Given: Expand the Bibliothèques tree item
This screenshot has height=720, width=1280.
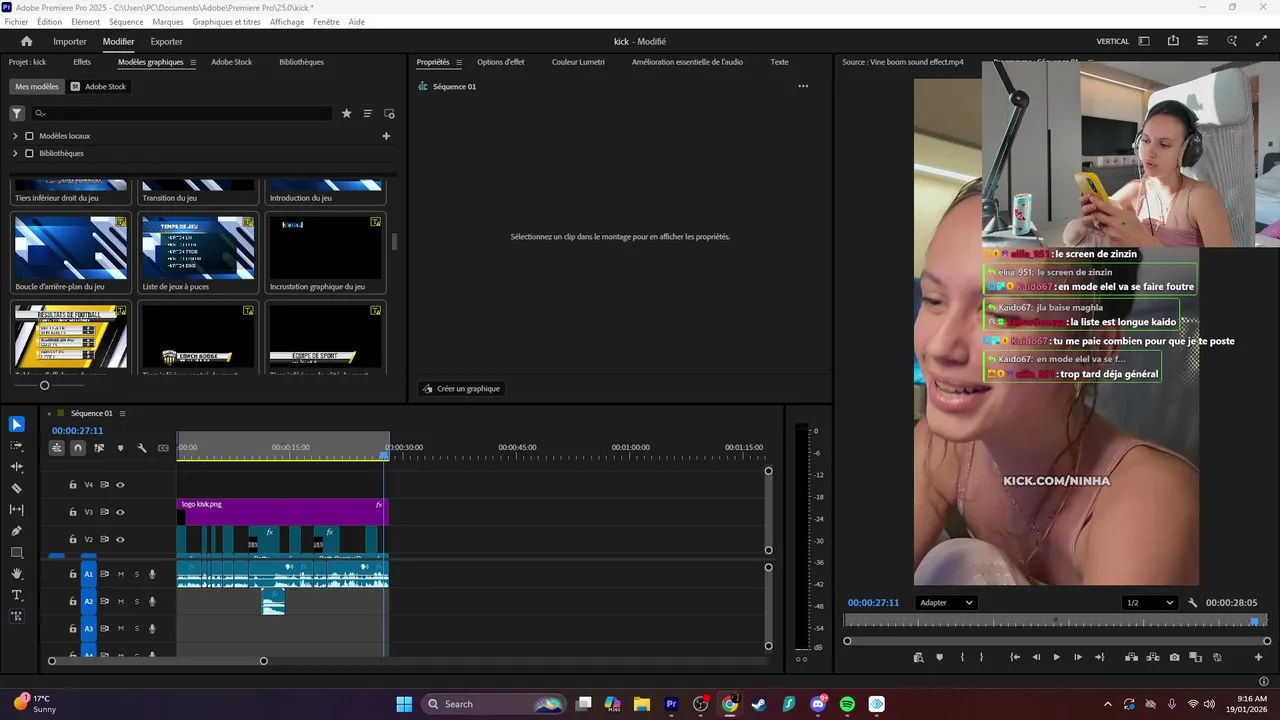Looking at the screenshot, I should pos(15,153).
